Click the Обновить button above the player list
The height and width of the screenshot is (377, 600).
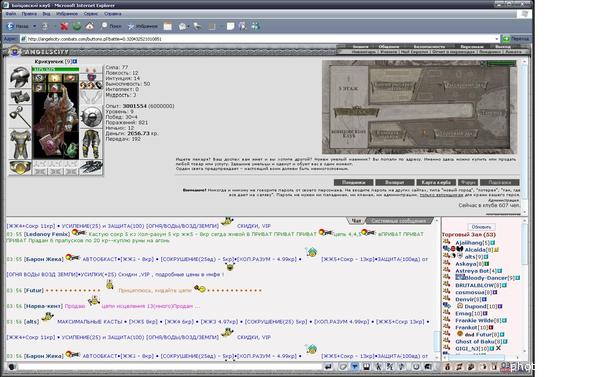pos(481,227)
